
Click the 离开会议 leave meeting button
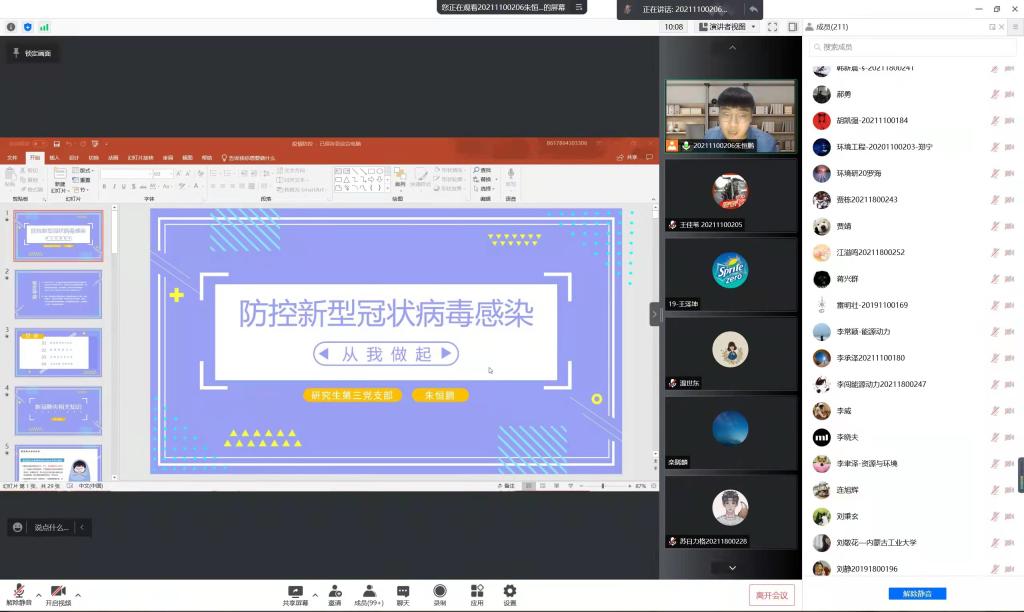pos(771,595)
